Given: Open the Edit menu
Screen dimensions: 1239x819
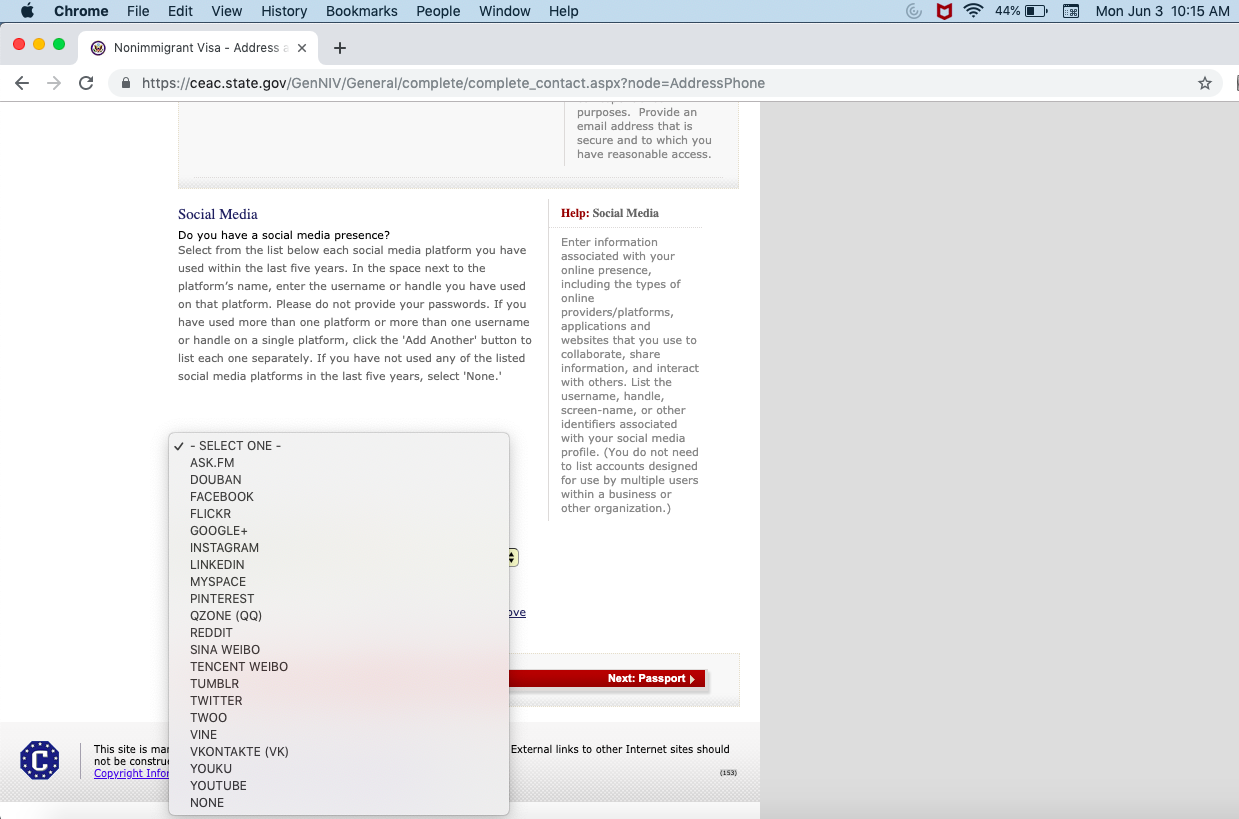Looking at the screenshot, I should click(180, 11).
